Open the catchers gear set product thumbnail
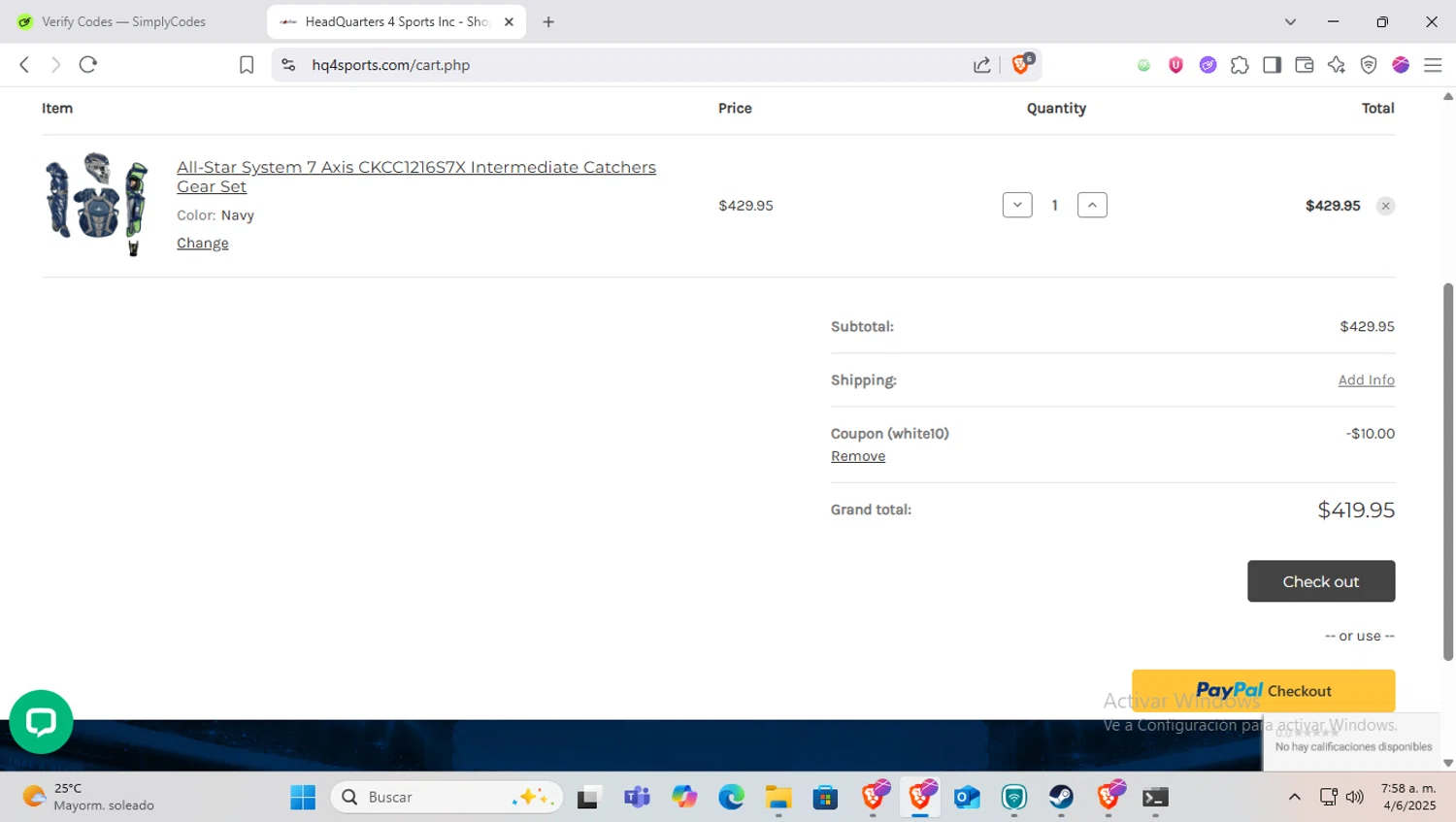This screenshot has height=822, width=1456. tap(96, 204)
